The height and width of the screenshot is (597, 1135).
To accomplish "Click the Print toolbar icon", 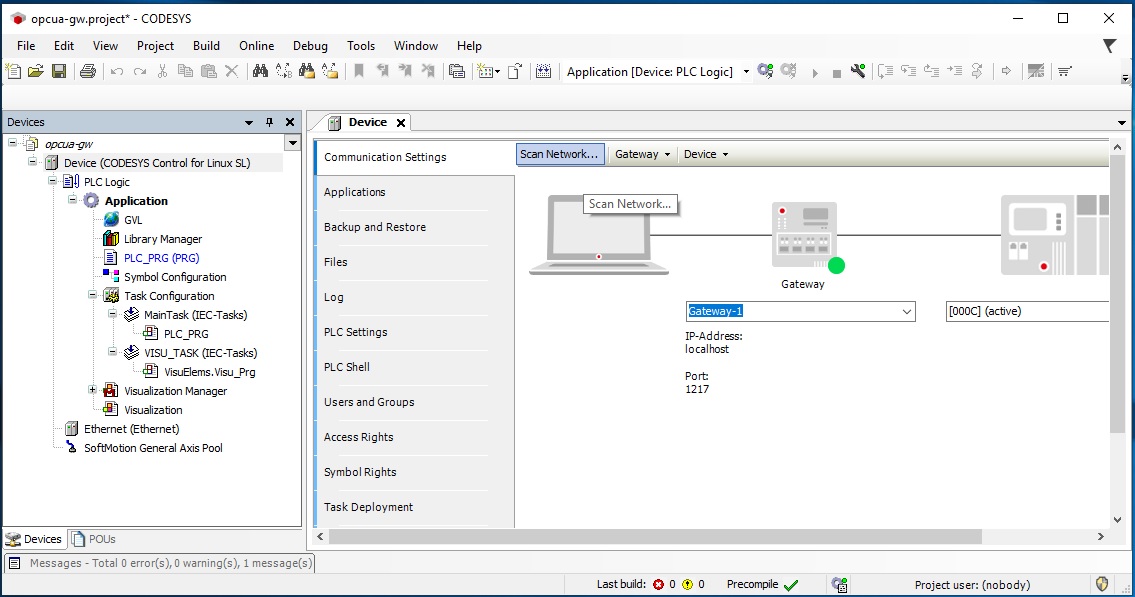I will pyautogui.click(x=88, y=71).
